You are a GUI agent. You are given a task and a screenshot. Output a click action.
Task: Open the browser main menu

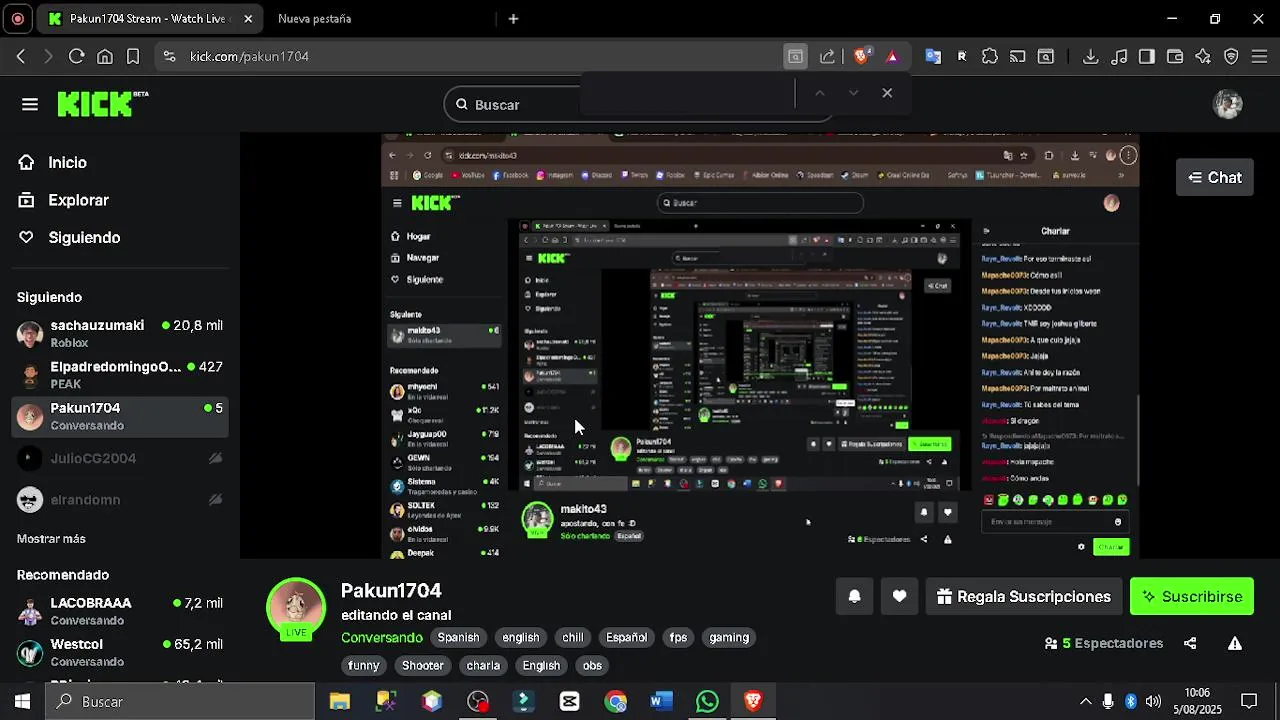tap(1259, 57)
